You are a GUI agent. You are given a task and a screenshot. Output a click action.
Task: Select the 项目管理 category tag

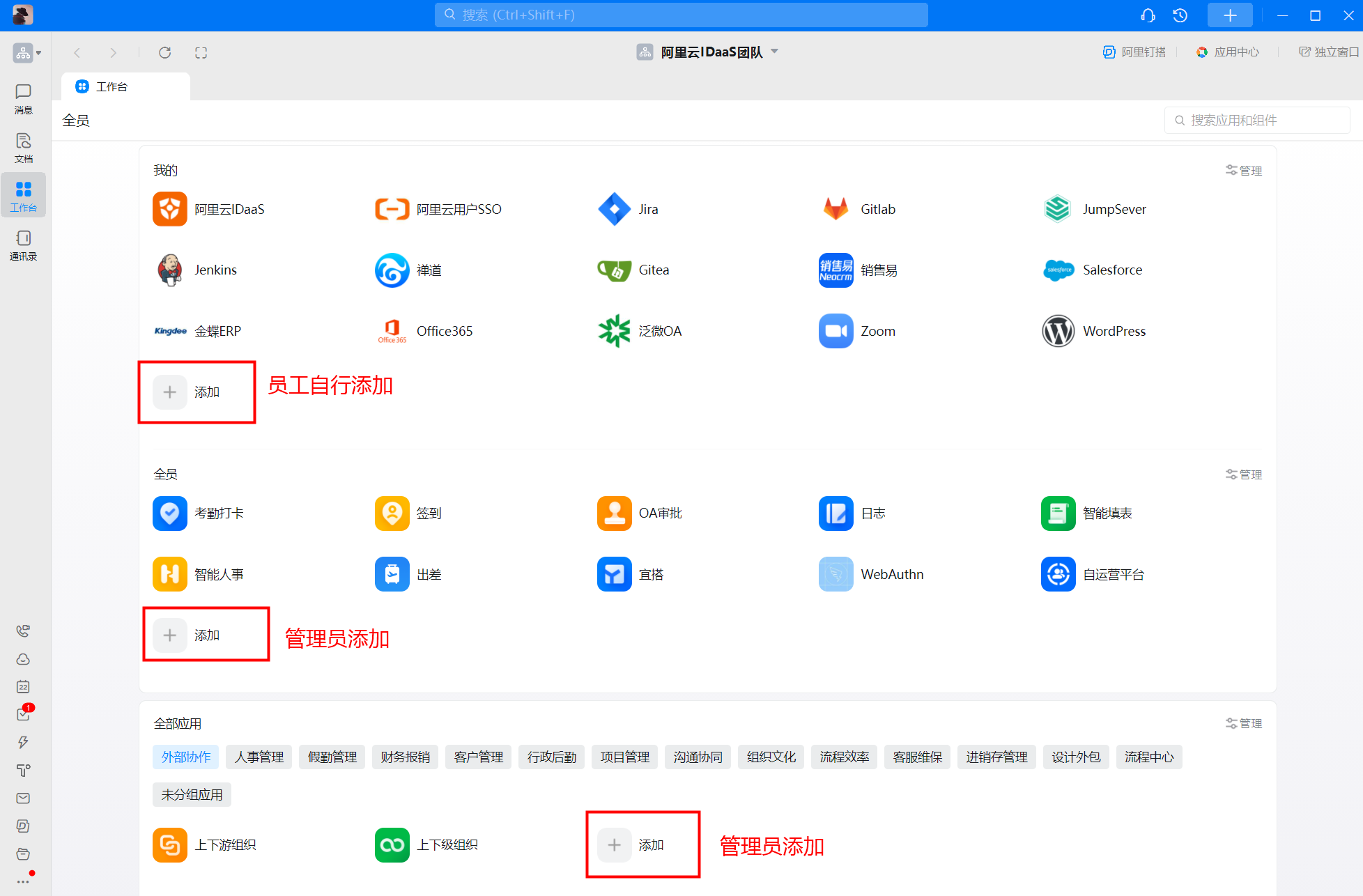point(624,757)
